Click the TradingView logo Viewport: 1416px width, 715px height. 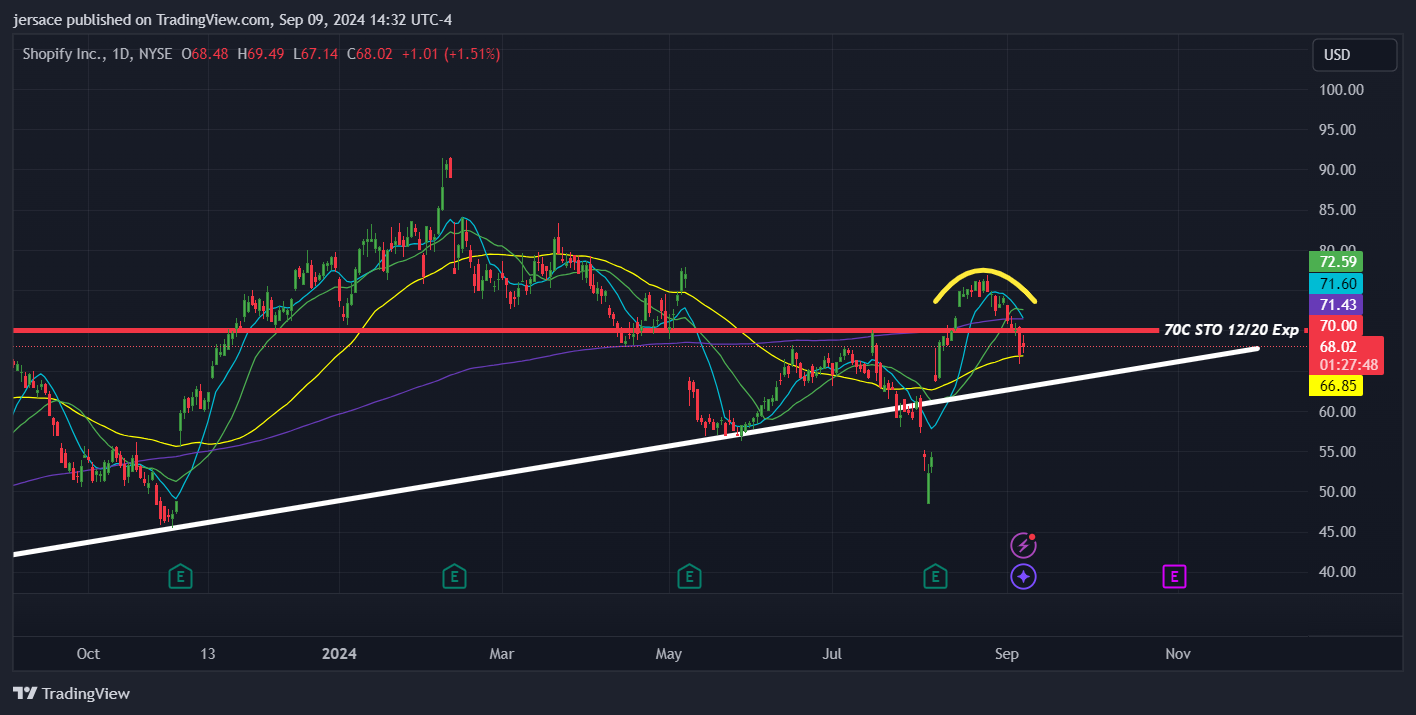(71, 694)
